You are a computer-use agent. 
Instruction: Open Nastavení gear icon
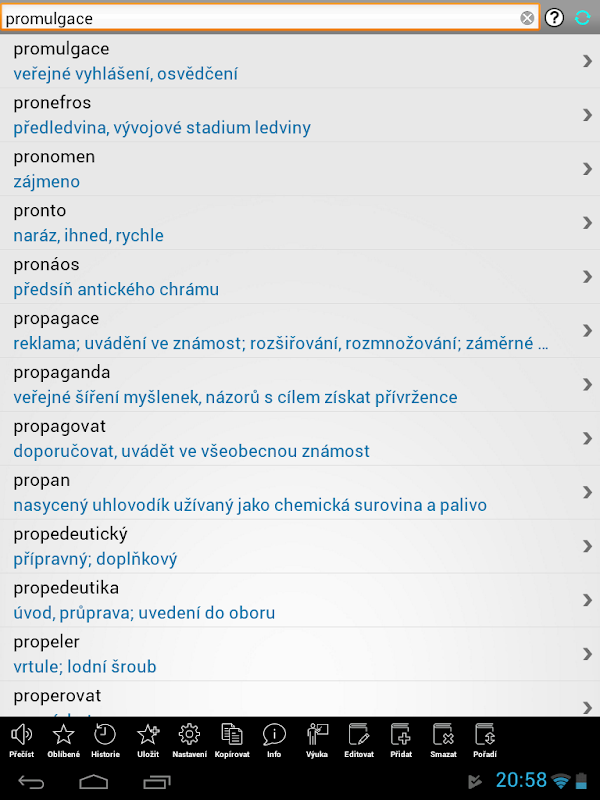point(190,738)
